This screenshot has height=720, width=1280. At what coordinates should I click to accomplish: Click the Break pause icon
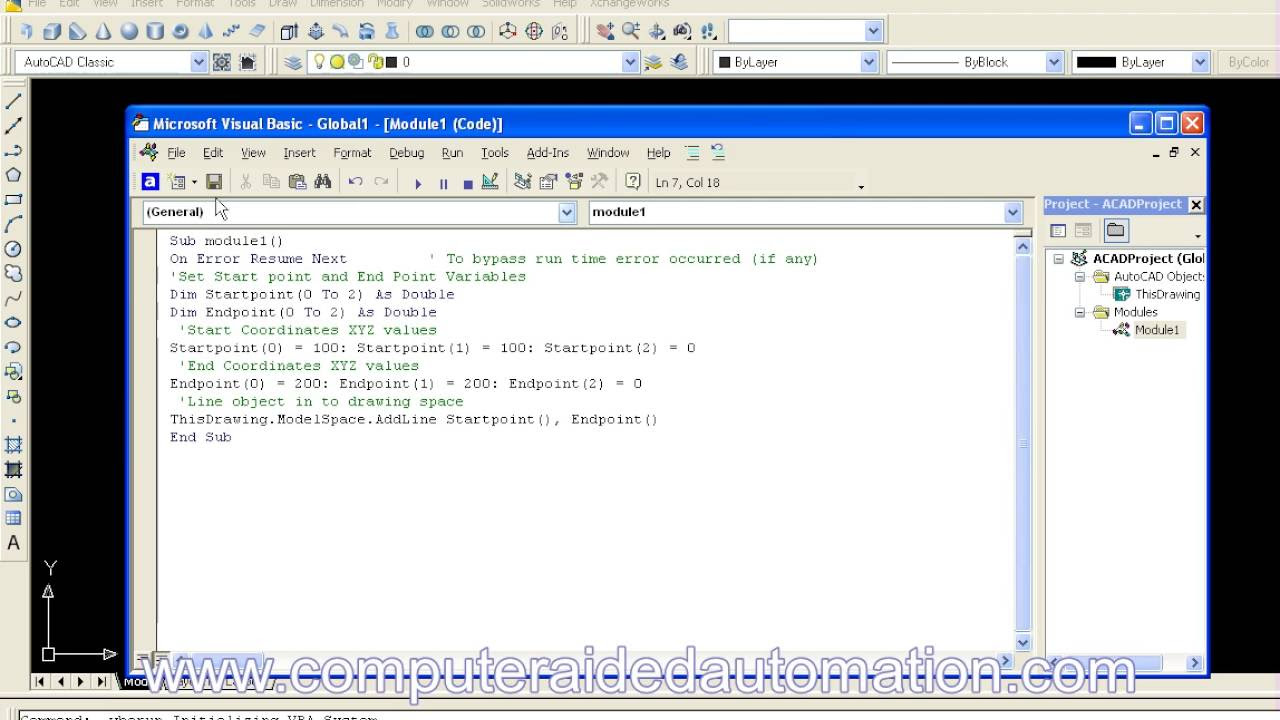click(x=443, y=183)
